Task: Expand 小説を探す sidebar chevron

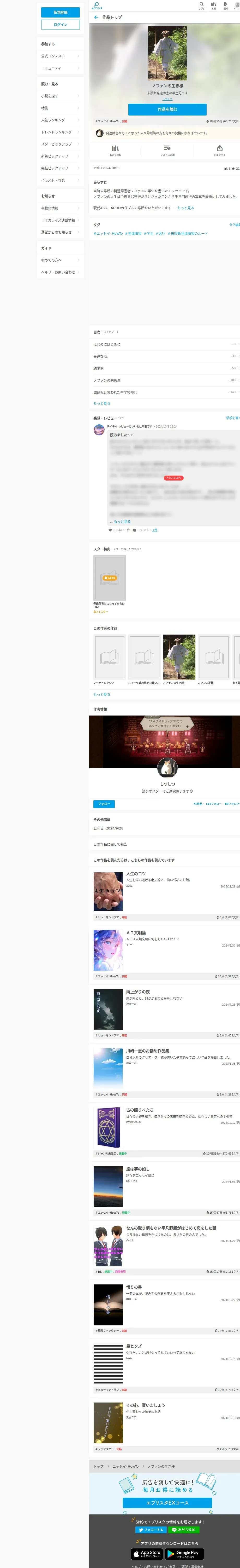Action: (x=78, y=96)
